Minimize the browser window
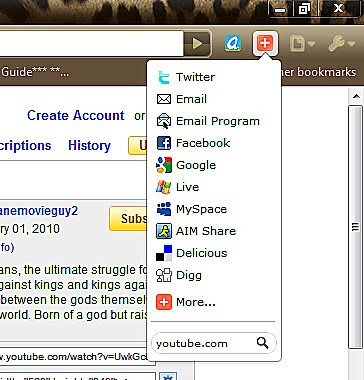Viewport: 364px width, 380px height. coord(280,9)
